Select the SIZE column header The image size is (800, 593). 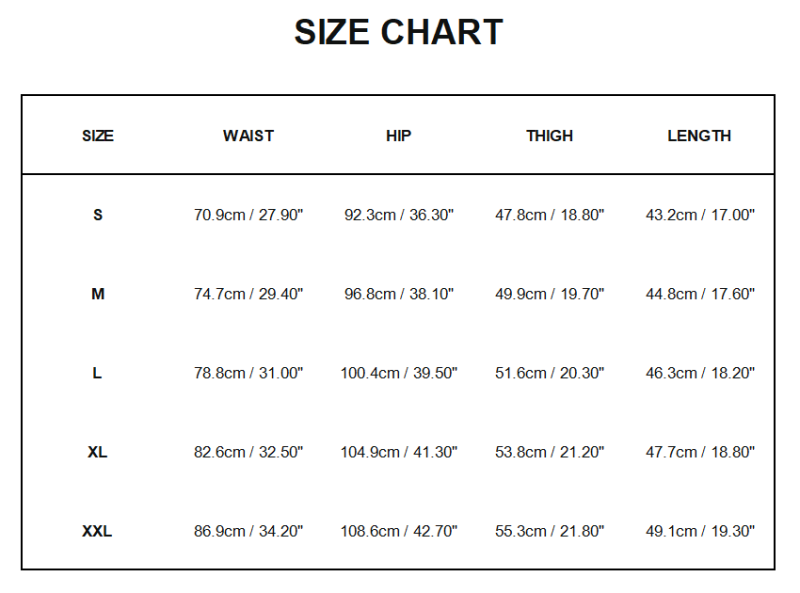(98, 136)
